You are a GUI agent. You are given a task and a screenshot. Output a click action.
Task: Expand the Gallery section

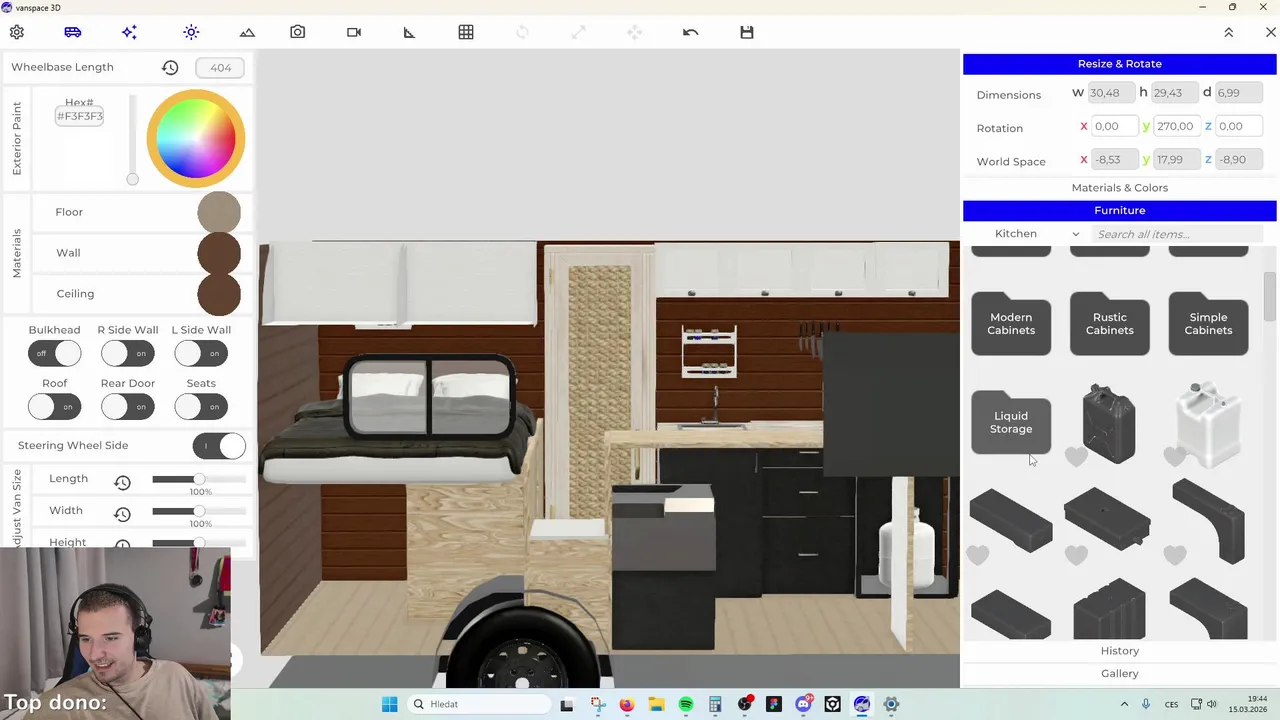[1119, 674]
